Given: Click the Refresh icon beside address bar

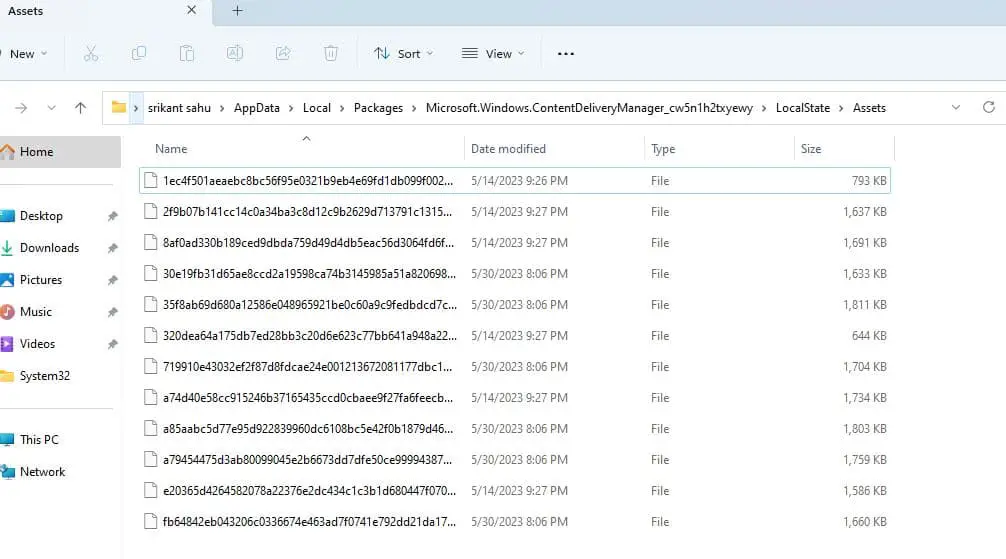Looking at the screenshot, I should coord(988,108).
